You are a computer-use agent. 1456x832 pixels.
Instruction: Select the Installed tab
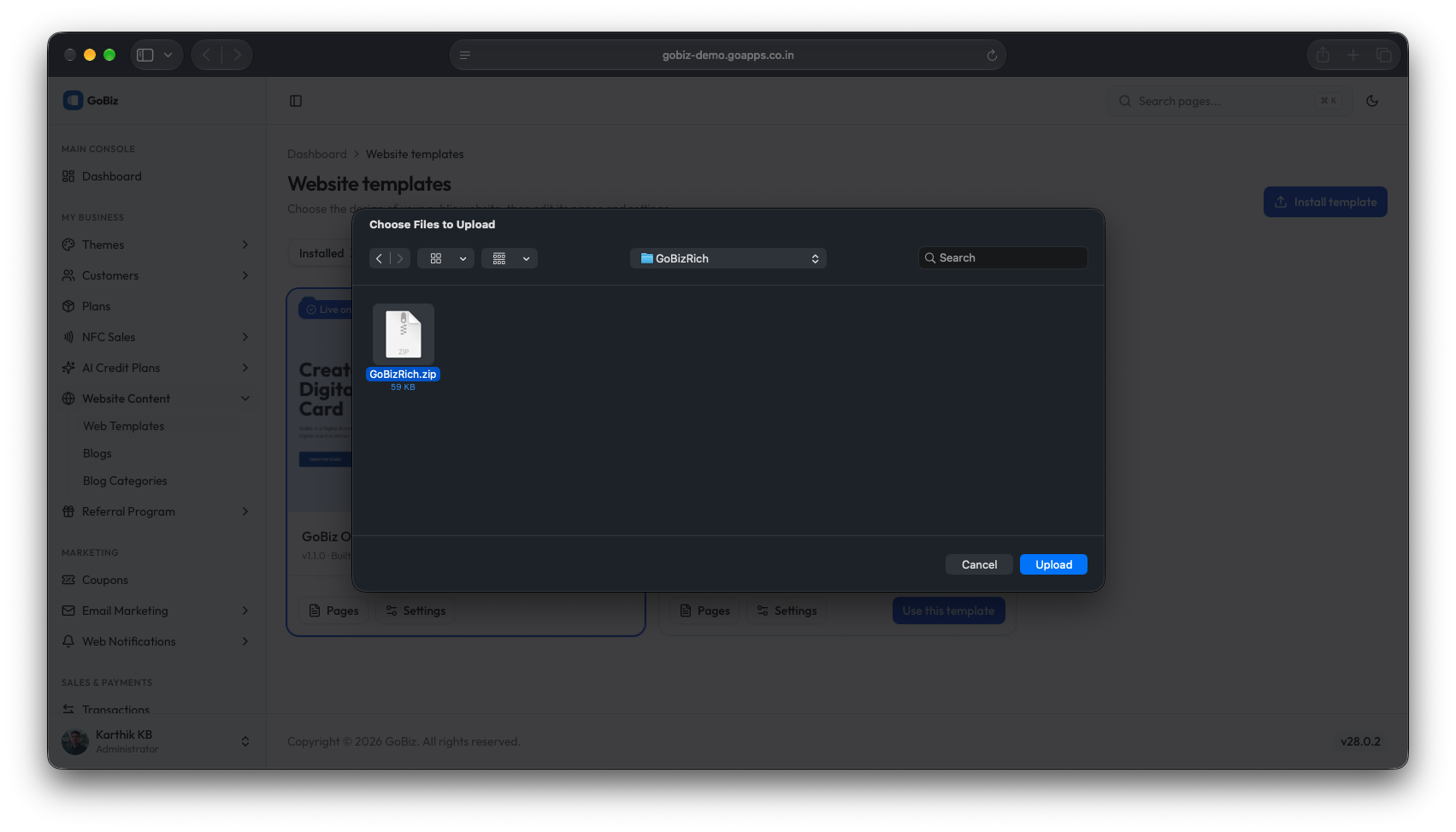[321, 253]
